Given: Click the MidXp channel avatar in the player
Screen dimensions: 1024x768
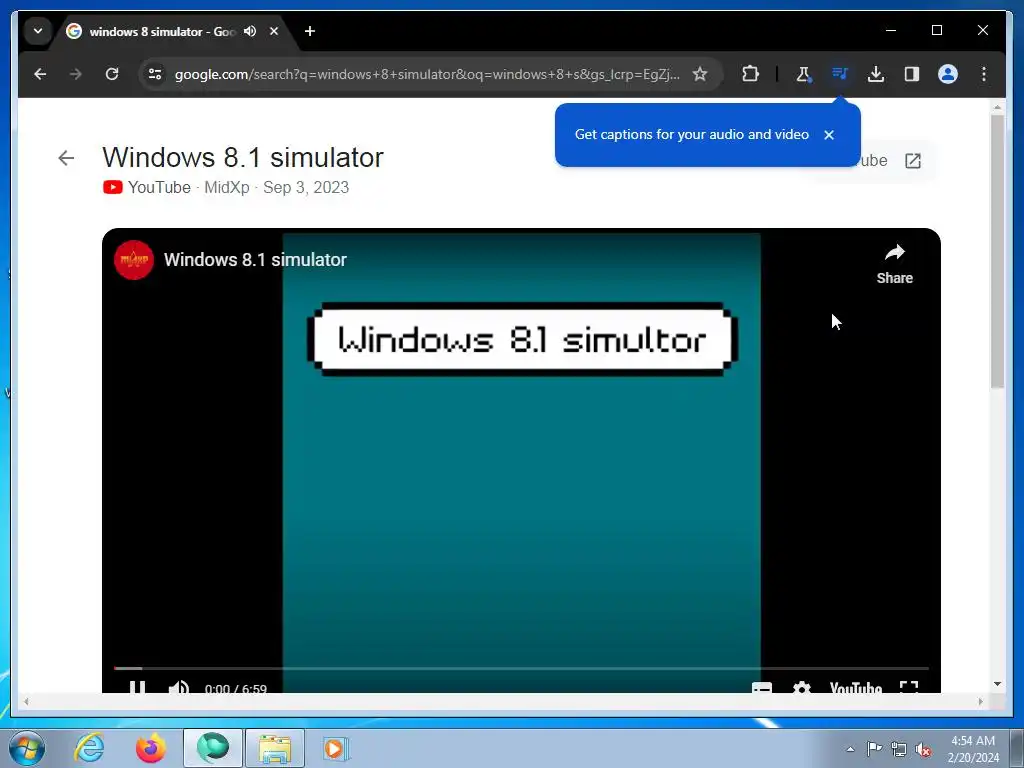Looking at the screenshot, I should 134,260.
